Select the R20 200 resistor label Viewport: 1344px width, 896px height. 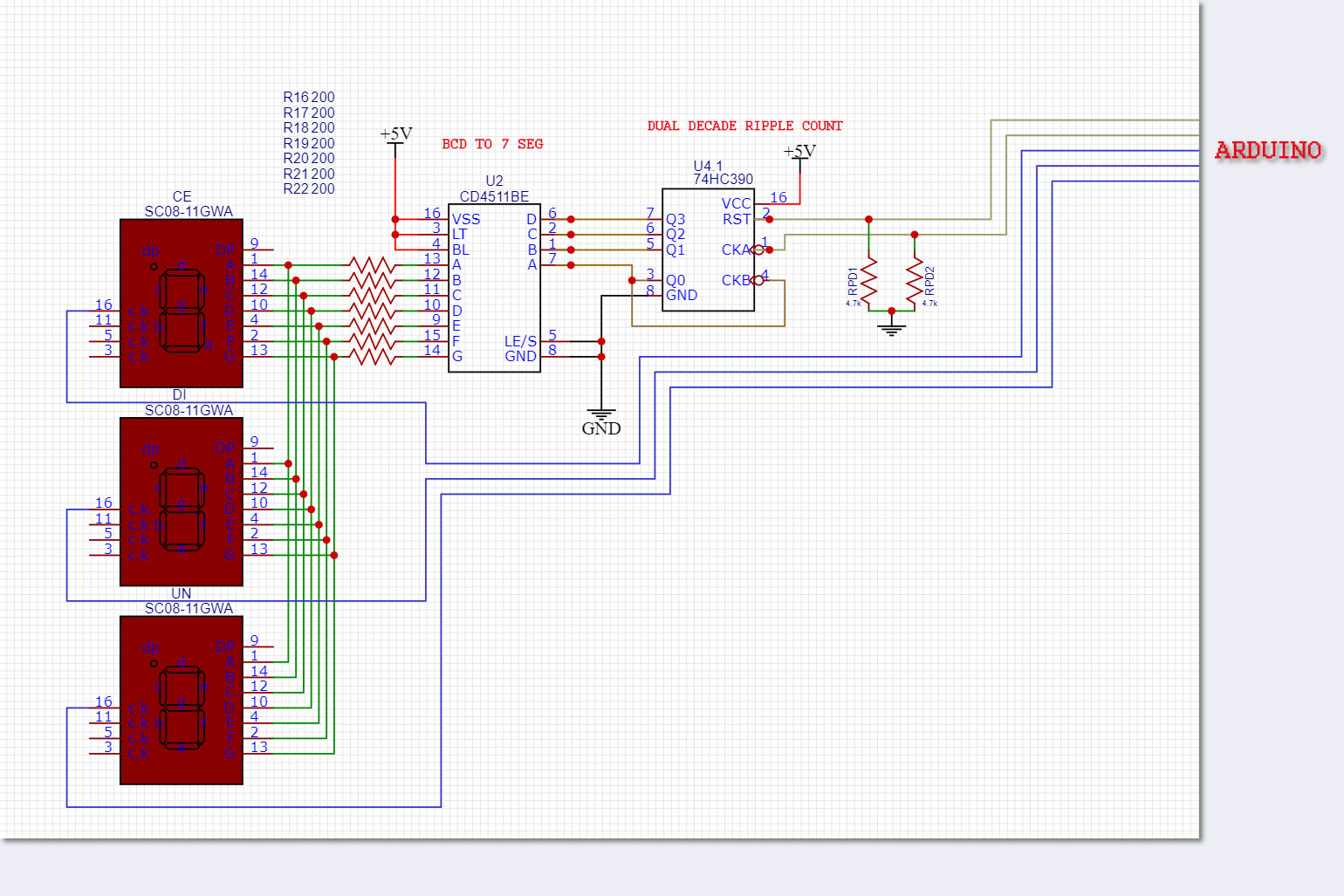point(309,159)
